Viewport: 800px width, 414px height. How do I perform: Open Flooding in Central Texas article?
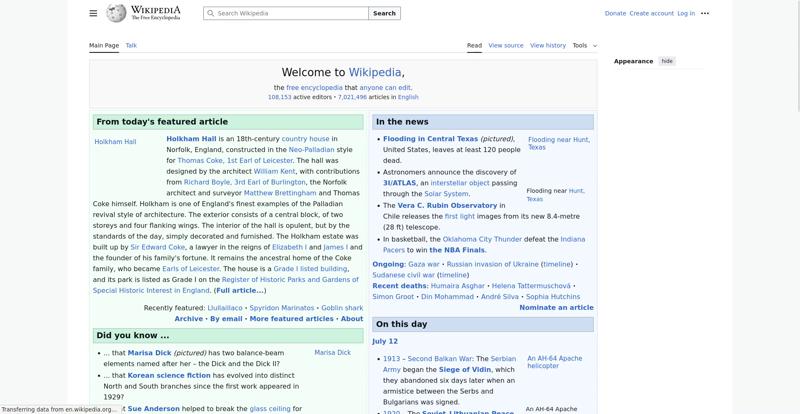(431, 139)
